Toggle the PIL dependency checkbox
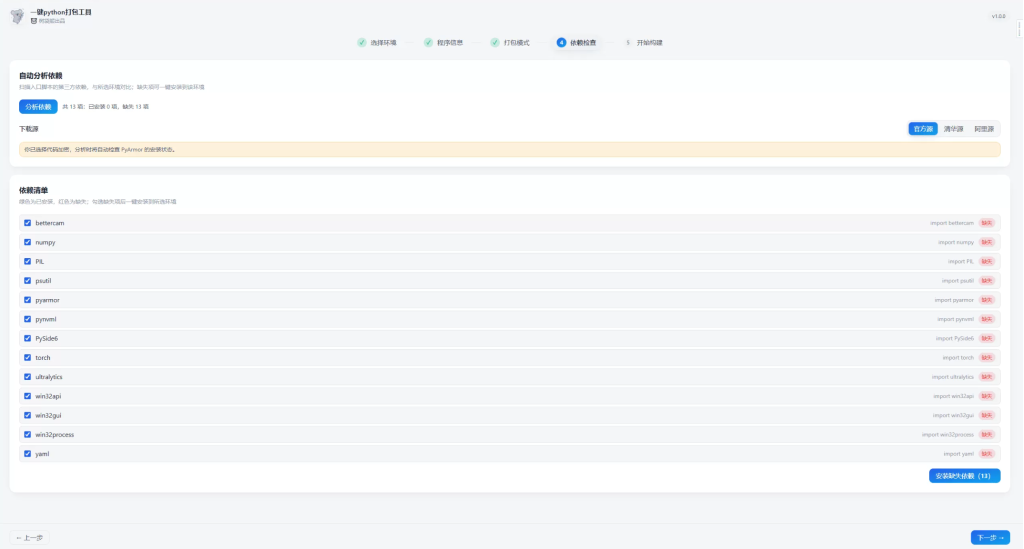The image size is (1024, 549). tap(27, 261)
